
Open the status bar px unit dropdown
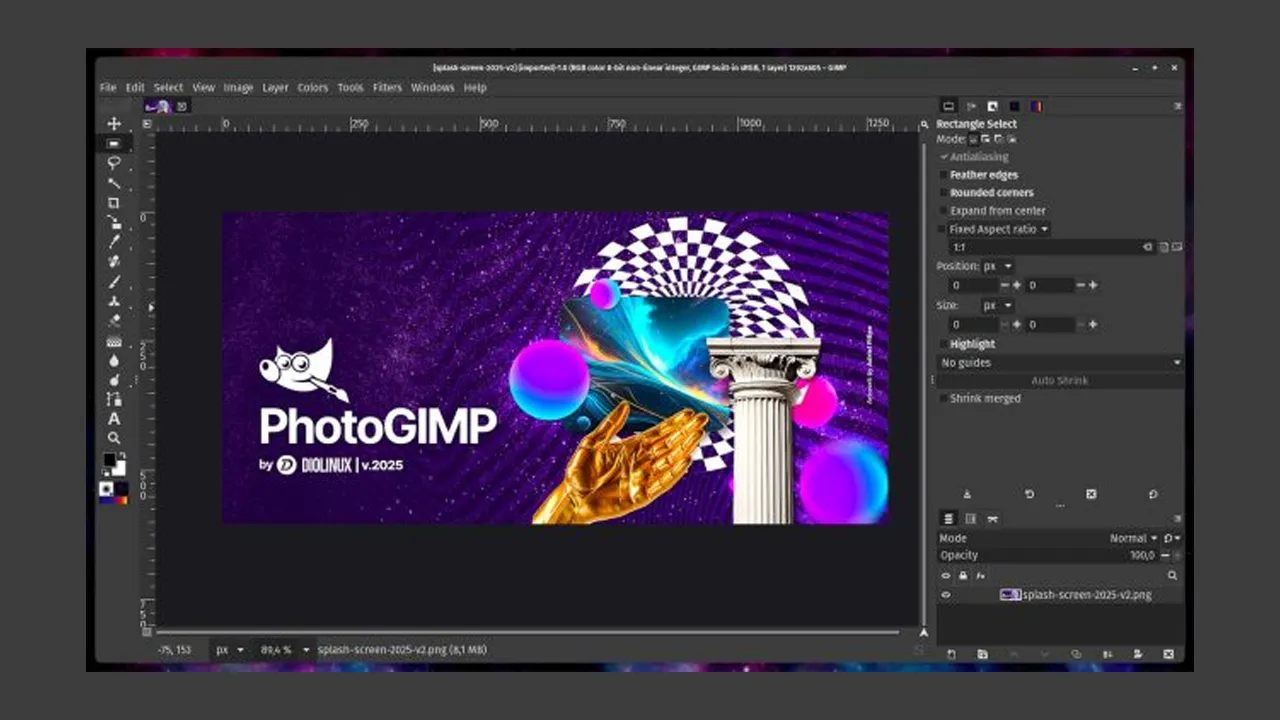230,650
